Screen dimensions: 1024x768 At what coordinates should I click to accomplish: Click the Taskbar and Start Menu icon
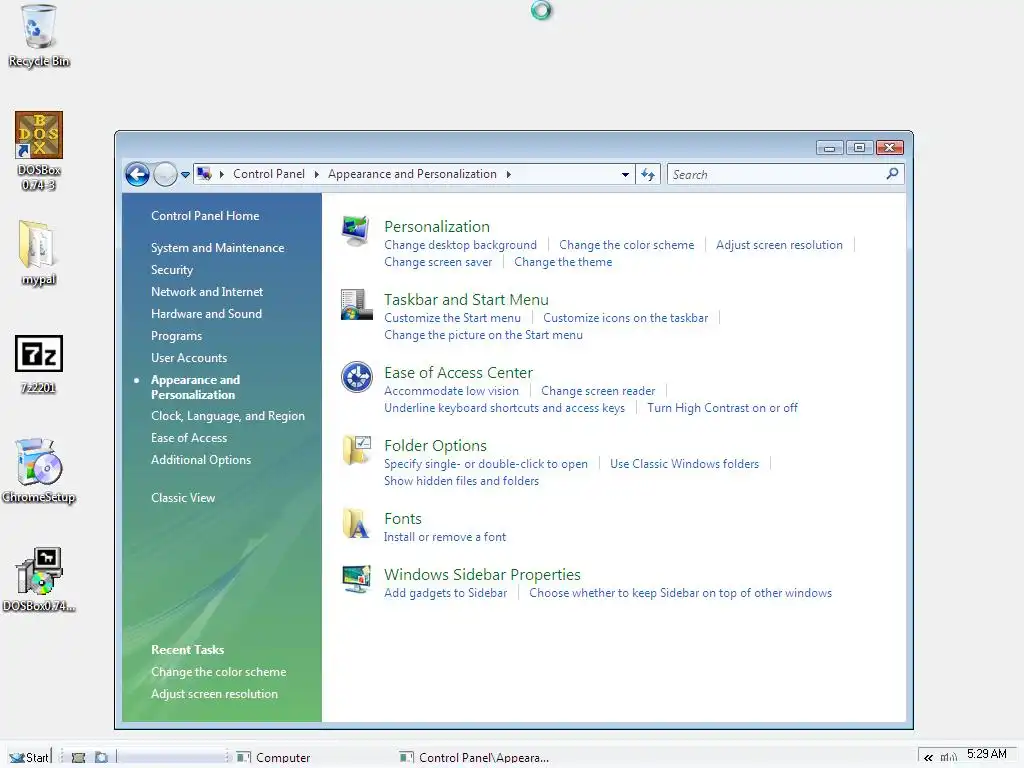(356, 304)
